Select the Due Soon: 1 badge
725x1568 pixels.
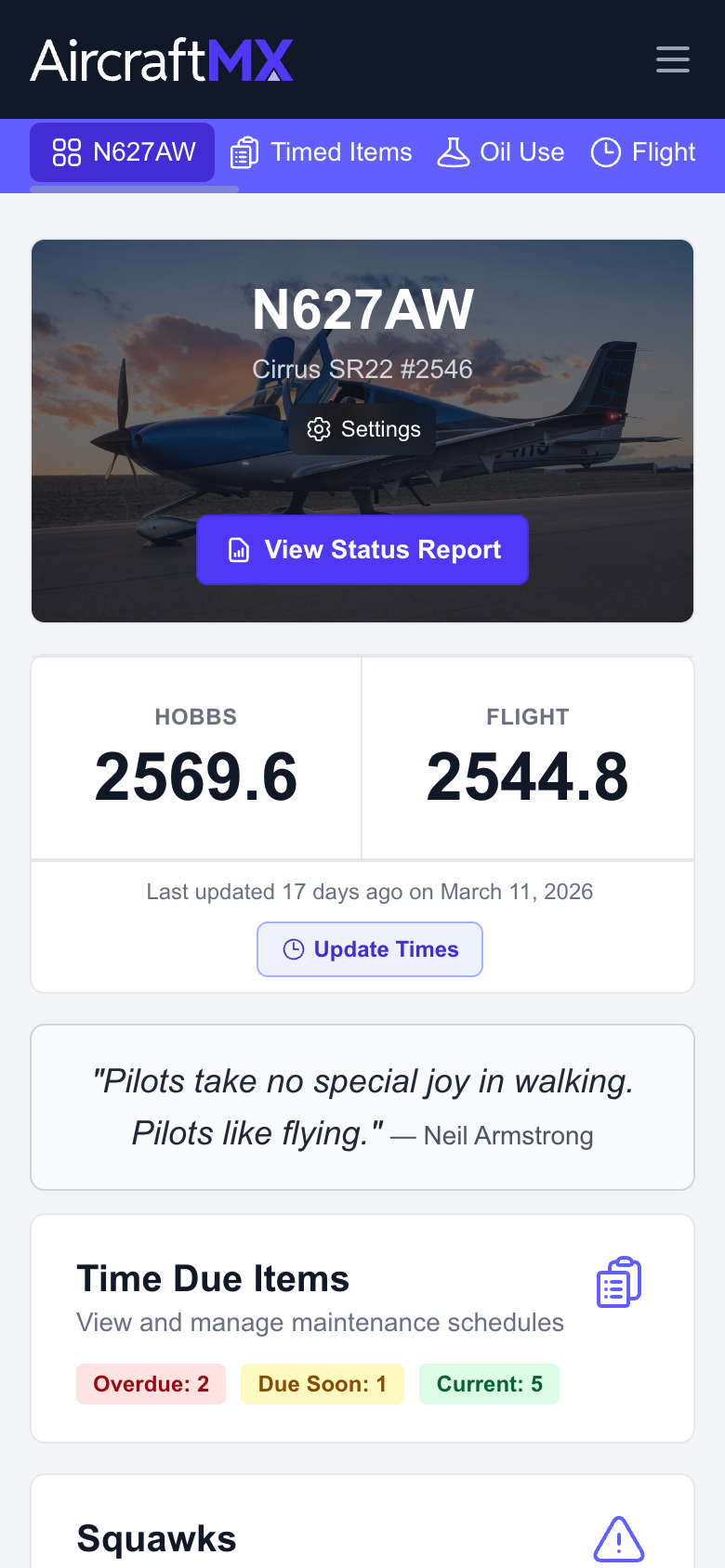point(322,1384)
